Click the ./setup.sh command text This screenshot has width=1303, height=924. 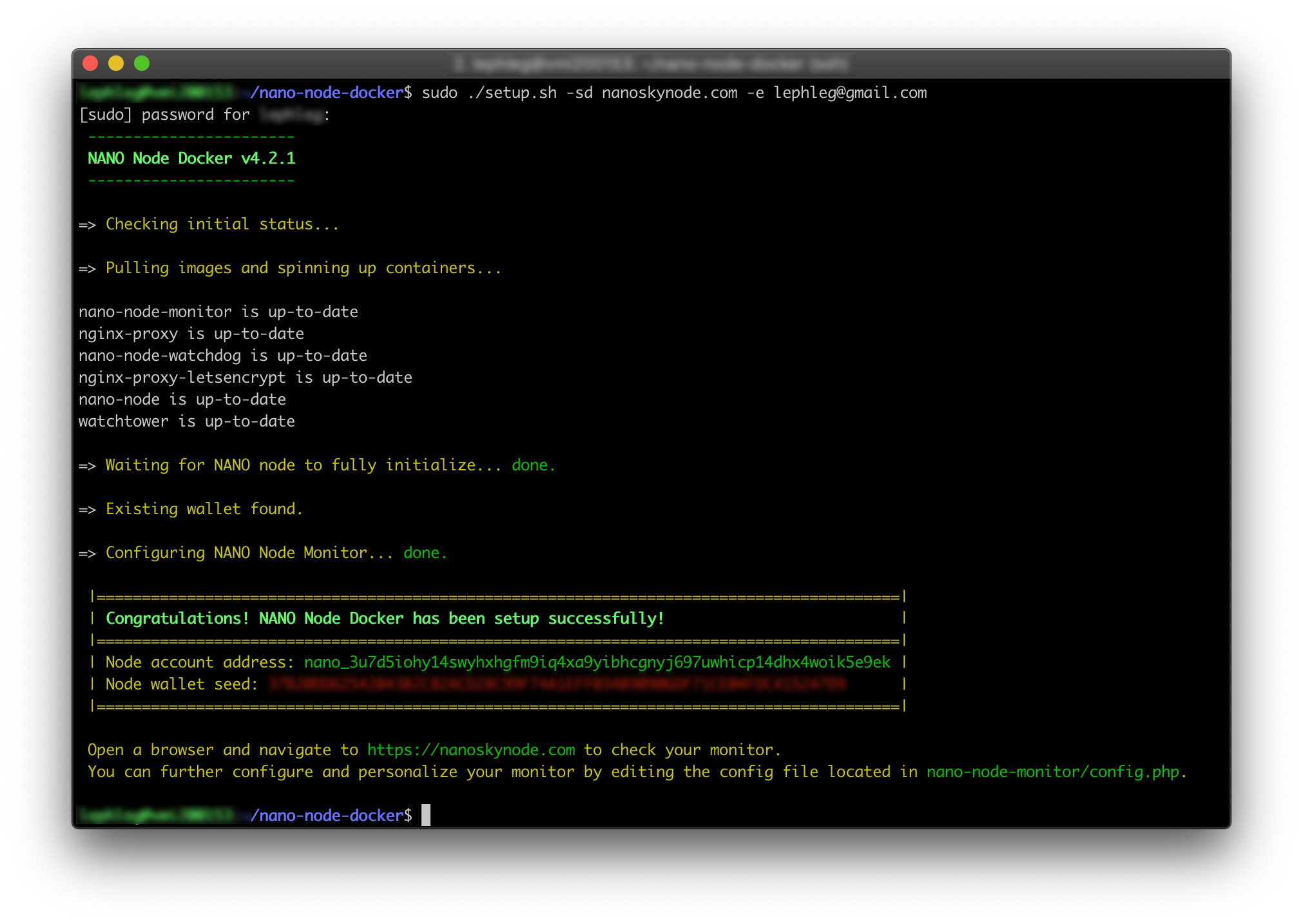point(512,93)
